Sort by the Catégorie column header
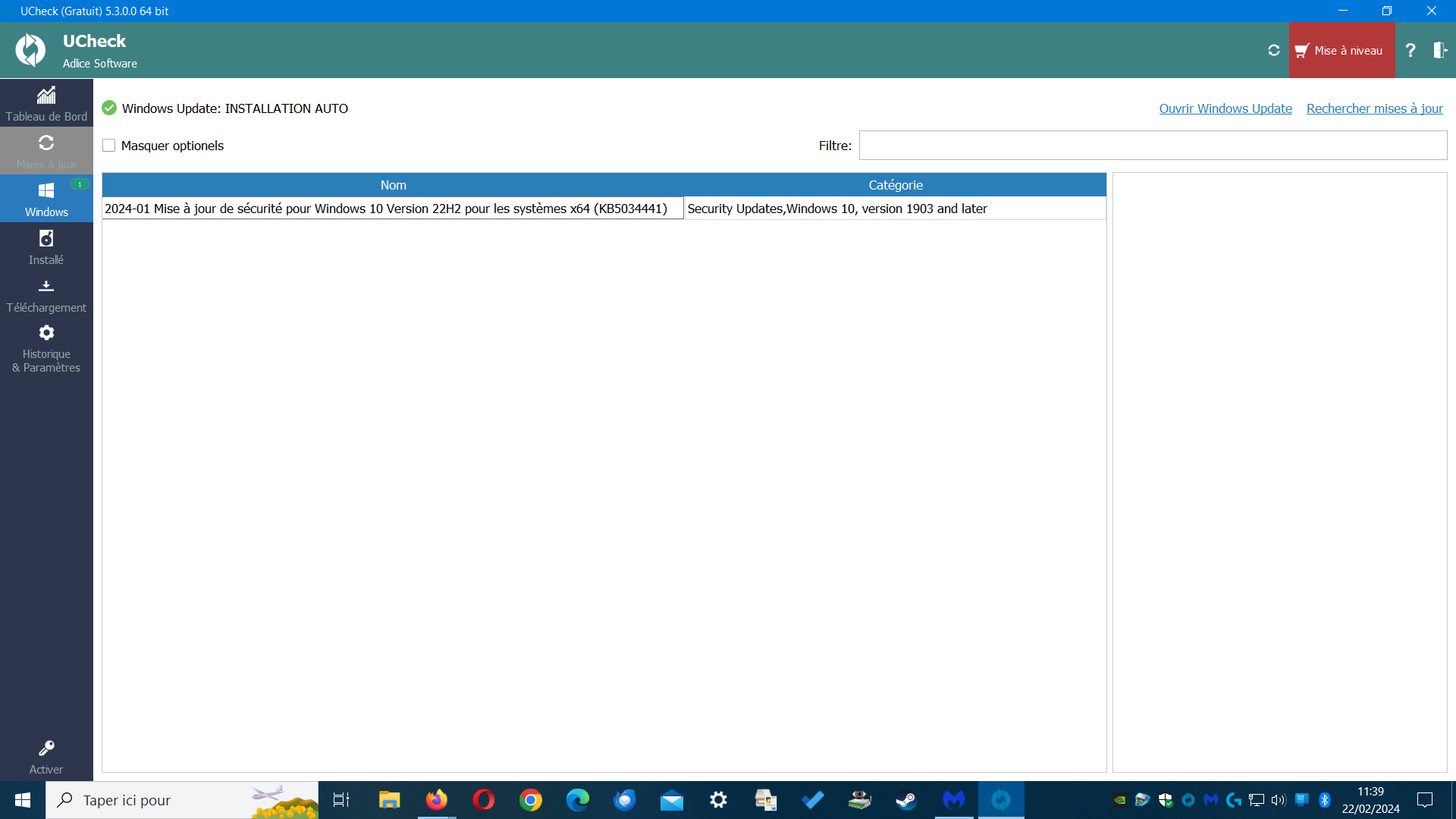 tap(895, 185)
